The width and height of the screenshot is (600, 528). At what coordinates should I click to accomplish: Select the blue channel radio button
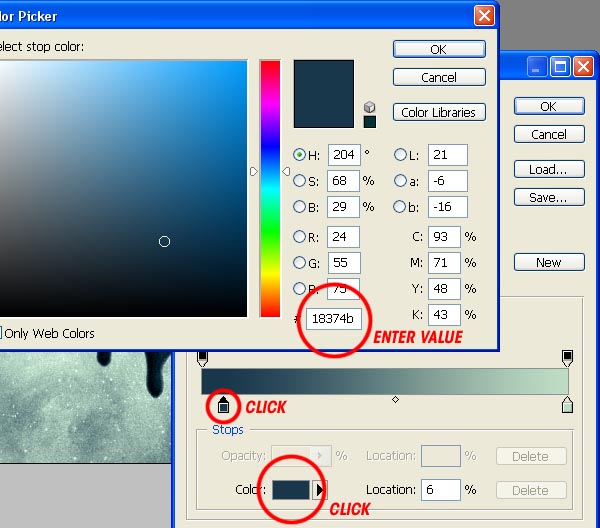point(299,288)
